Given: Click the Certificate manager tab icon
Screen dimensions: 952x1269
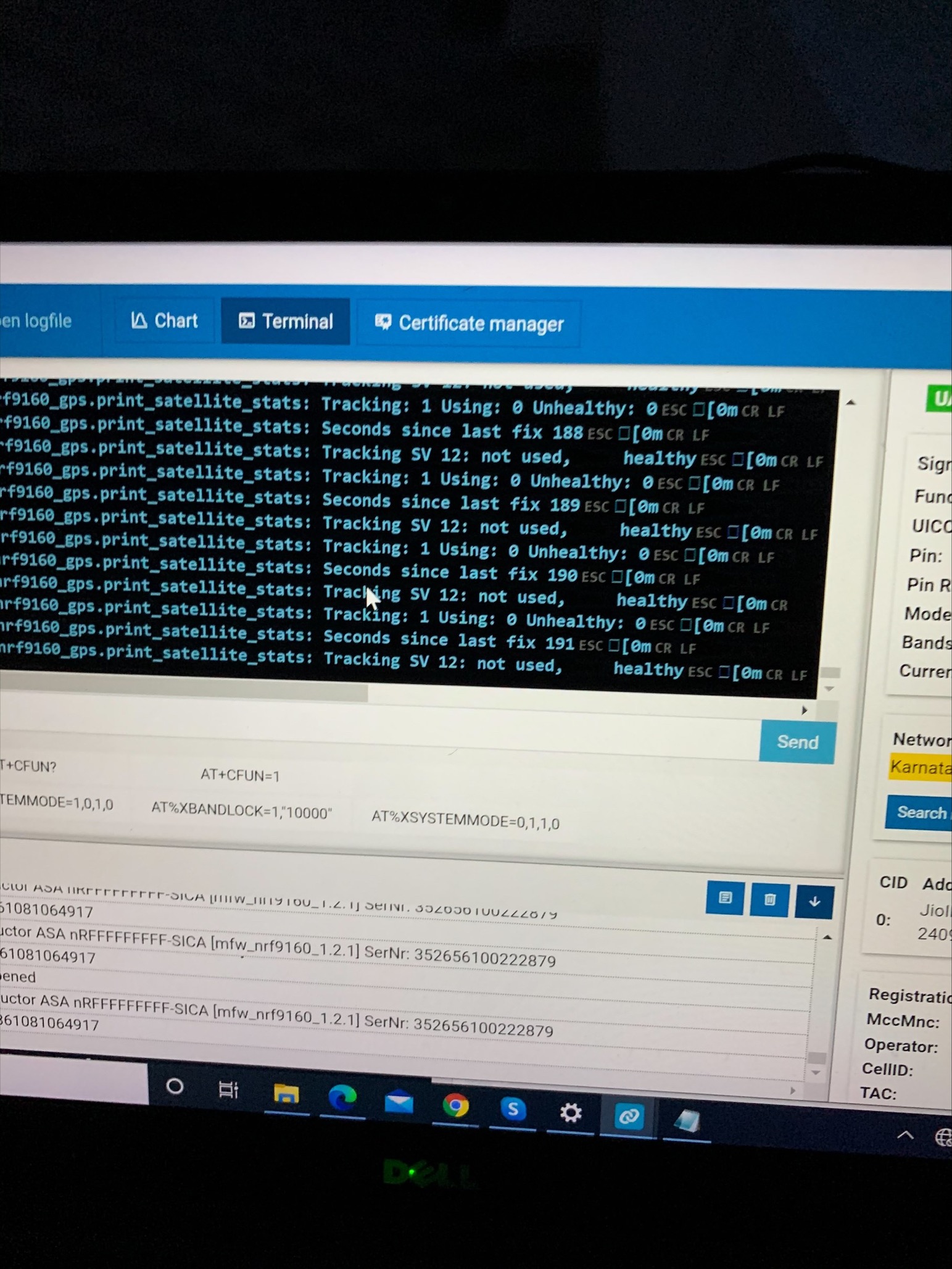Looking at the screenshot, I should point(383,322).
